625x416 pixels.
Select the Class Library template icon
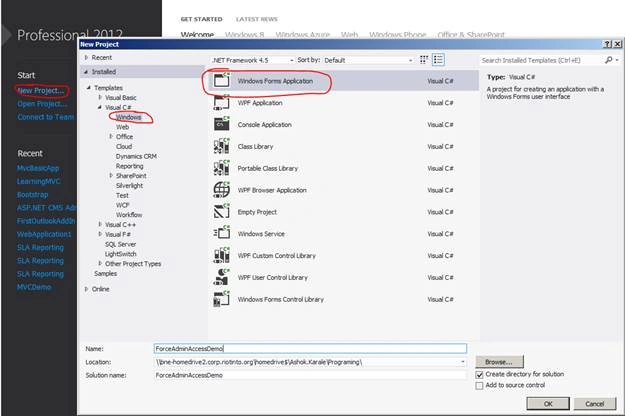coord(221,146)
